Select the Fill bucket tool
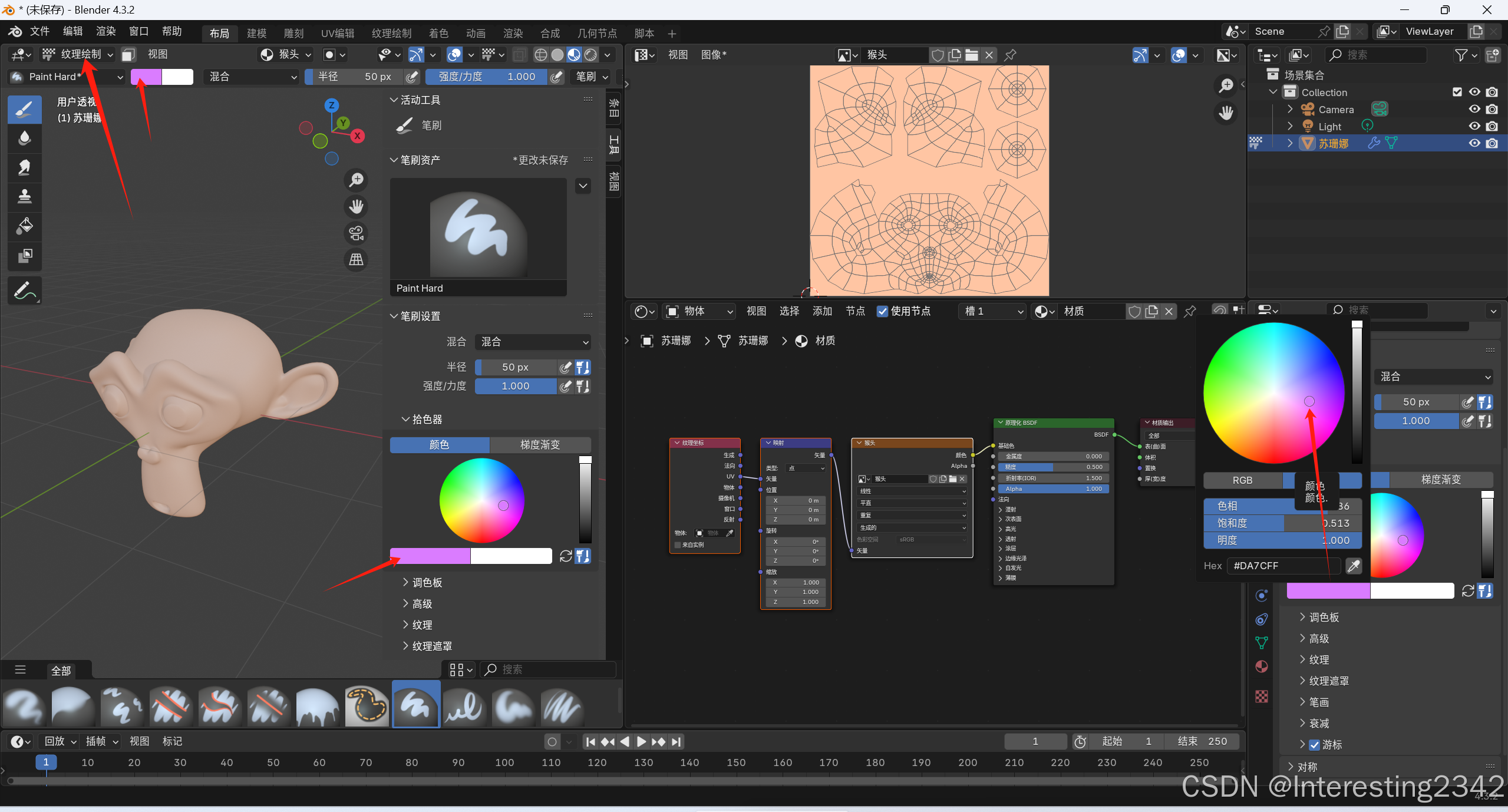1508x812 pixels. pyautogui.click(x=24, y=226)
